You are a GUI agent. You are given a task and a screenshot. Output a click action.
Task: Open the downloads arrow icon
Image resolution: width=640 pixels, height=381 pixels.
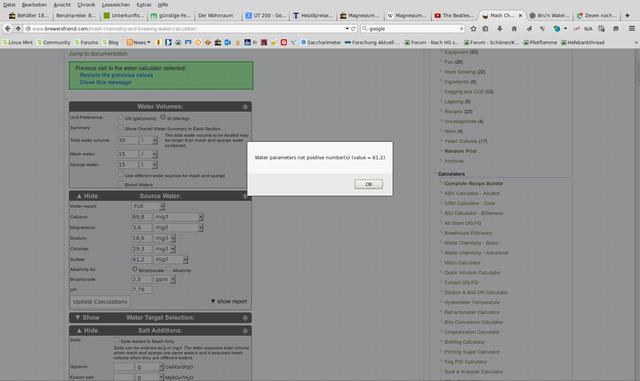coord(500,29)
